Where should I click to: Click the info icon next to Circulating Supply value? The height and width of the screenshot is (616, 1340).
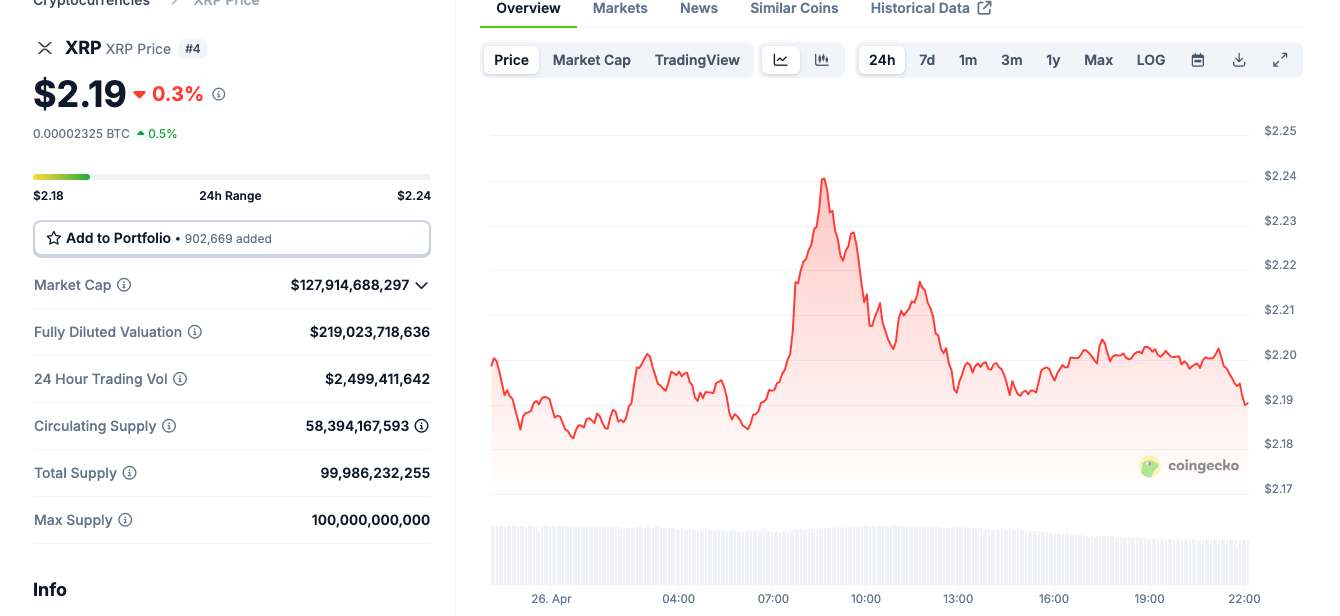[422, 426]
